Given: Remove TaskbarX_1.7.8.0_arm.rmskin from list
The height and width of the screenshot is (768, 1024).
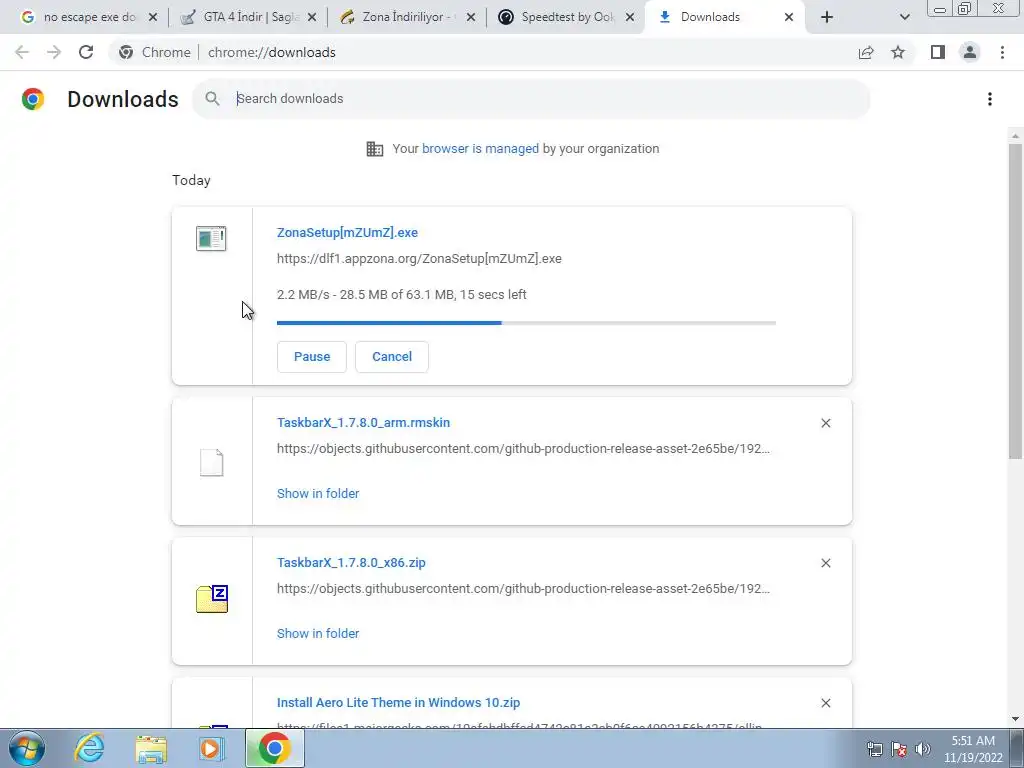Looking at the screenshot, I should pyautogui.click(x=826, y=423).
